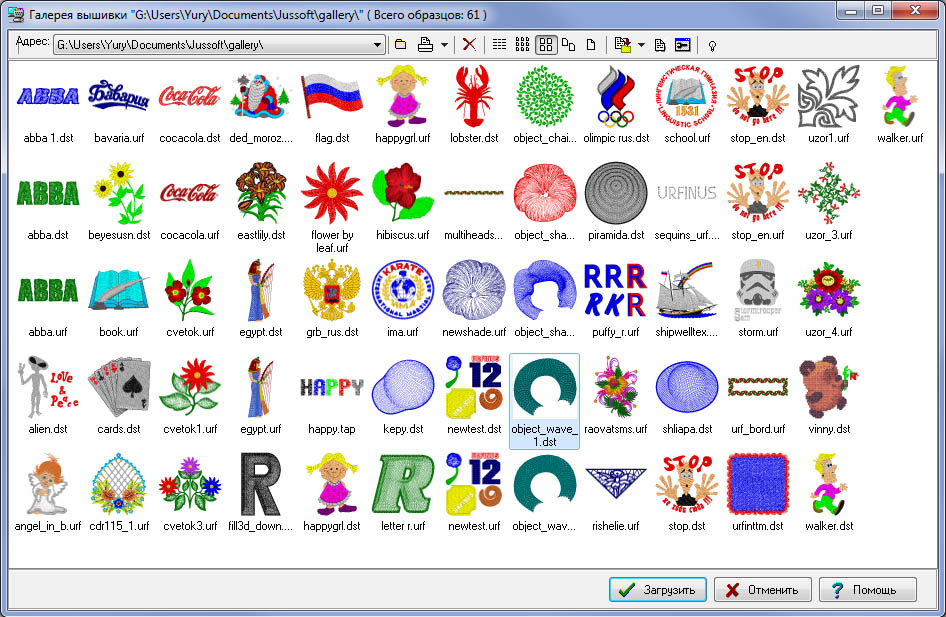Image resolution: width=946 pixels, height=617 pixels.
Task: Select the urfinttm.dst blue square
Action: (758, 485)
